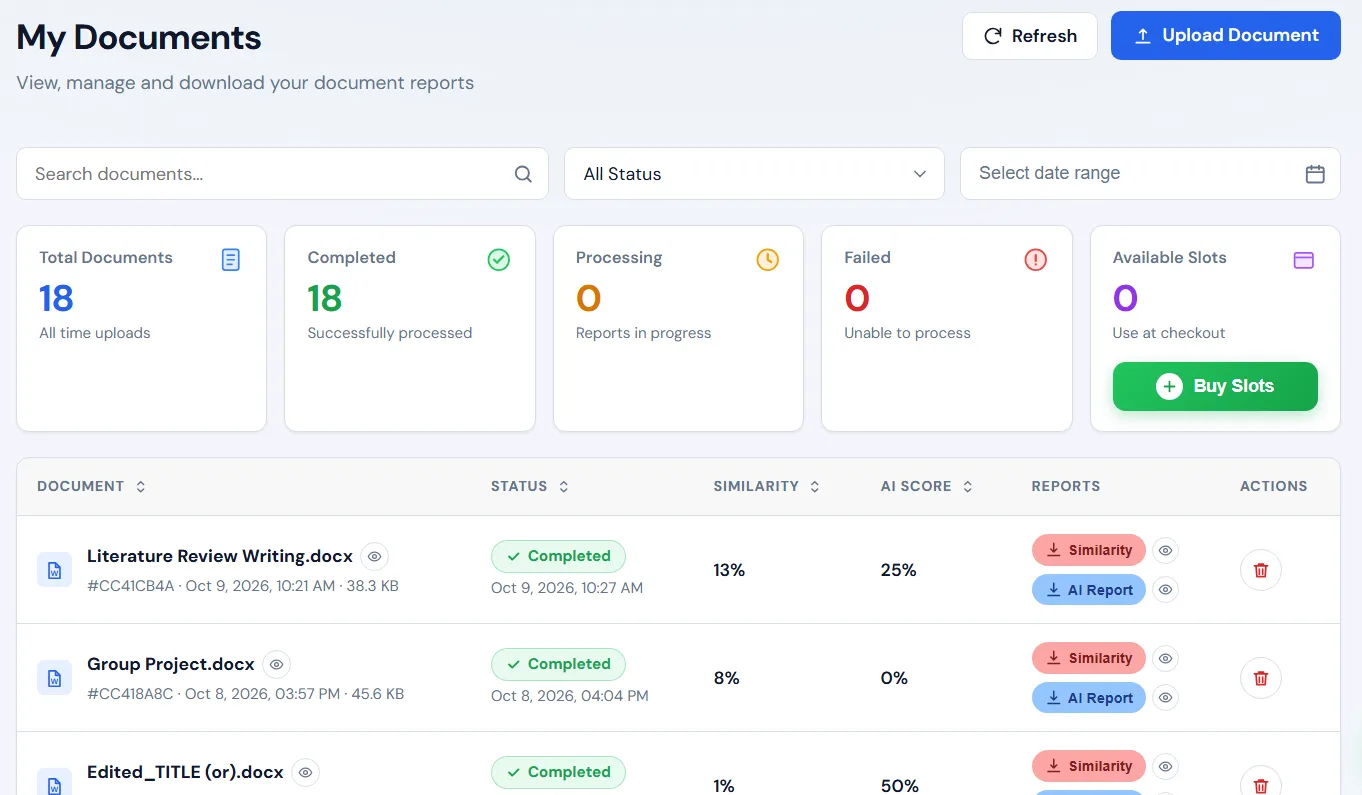Screen dimensions: 1362x795
Task: Click the search magnifier icon
Action: 523,174
